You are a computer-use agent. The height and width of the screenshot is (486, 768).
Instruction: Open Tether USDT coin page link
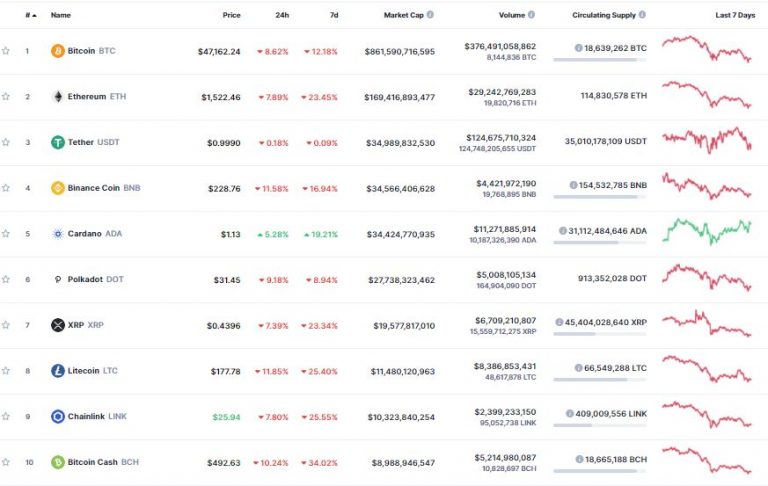[x=94, y=142]
